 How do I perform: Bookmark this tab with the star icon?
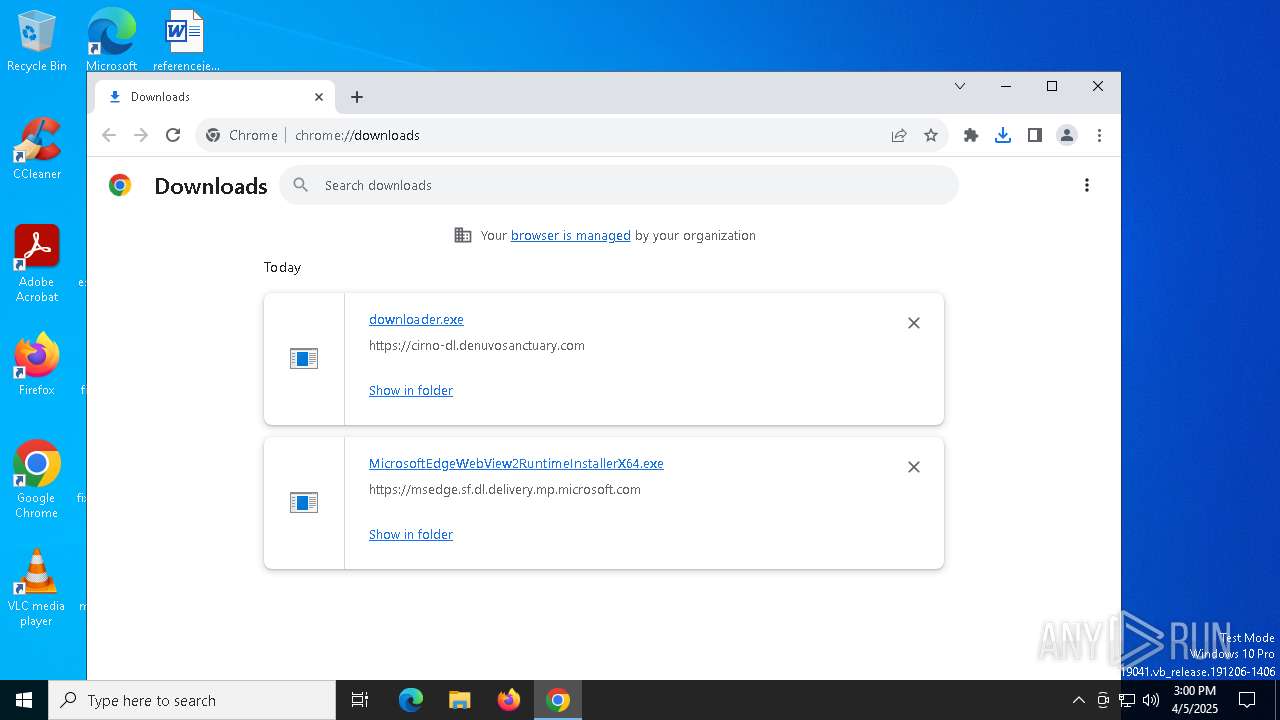931,135
